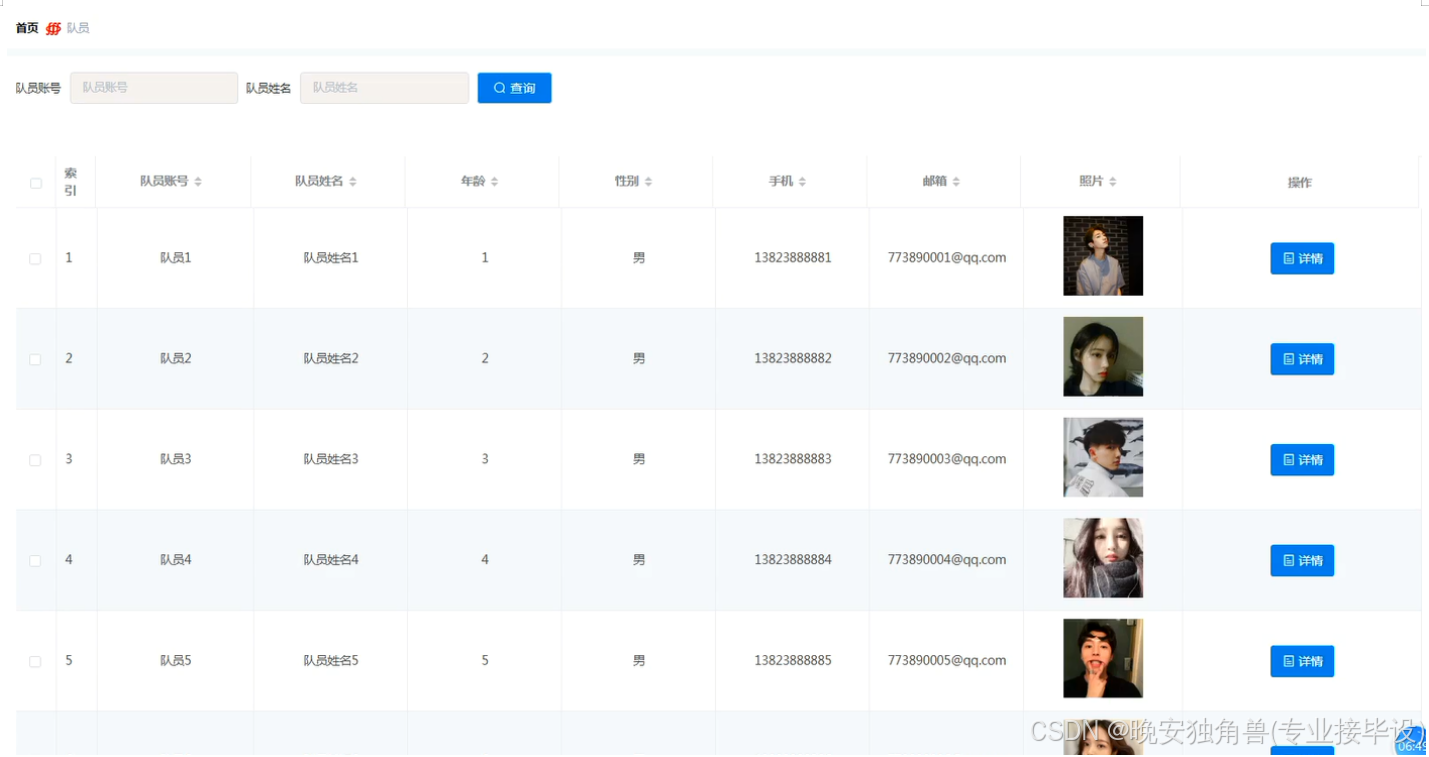
Task: Check the box for row 队员2
Action: click(35, 360)
